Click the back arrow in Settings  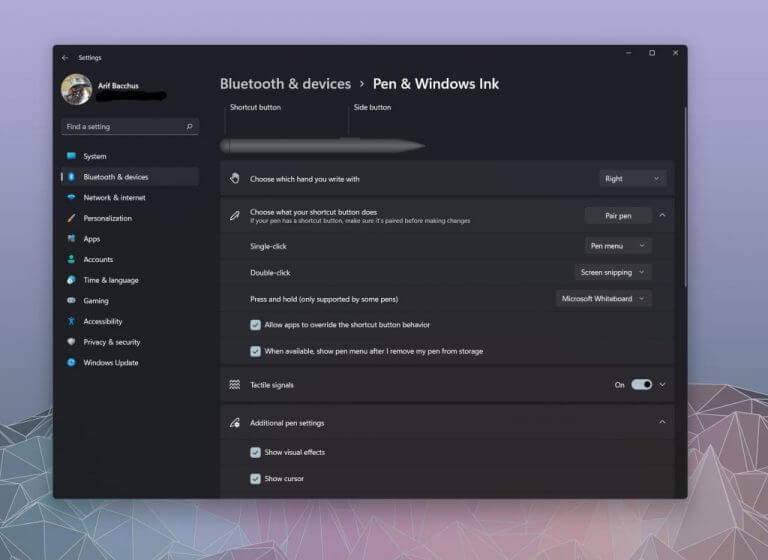click(65, 58)
